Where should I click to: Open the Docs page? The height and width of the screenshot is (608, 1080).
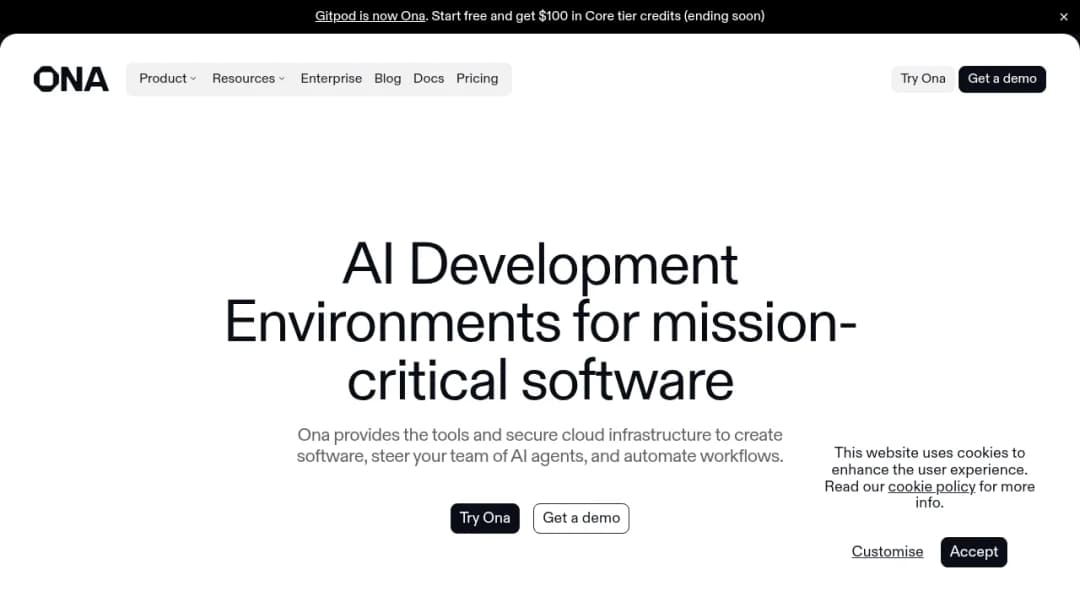click(x=428, y=78)
